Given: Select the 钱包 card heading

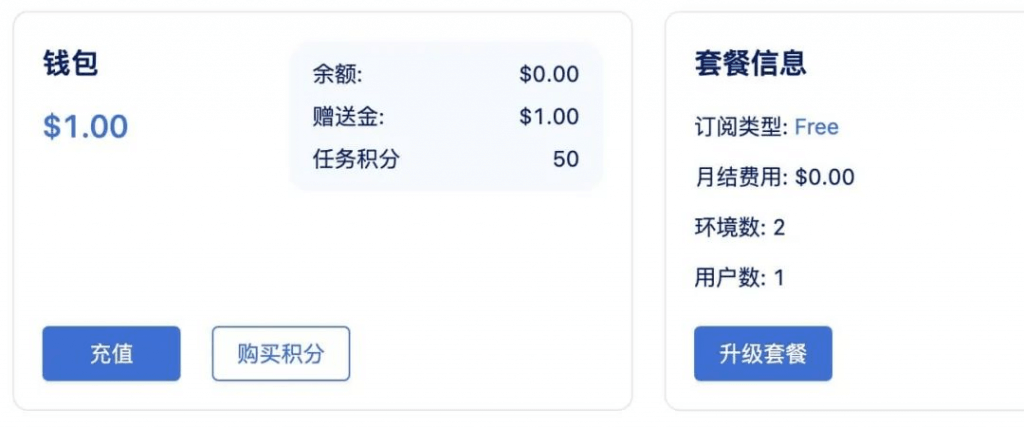Looking at the screenshot, I should (x=70, y=63).
